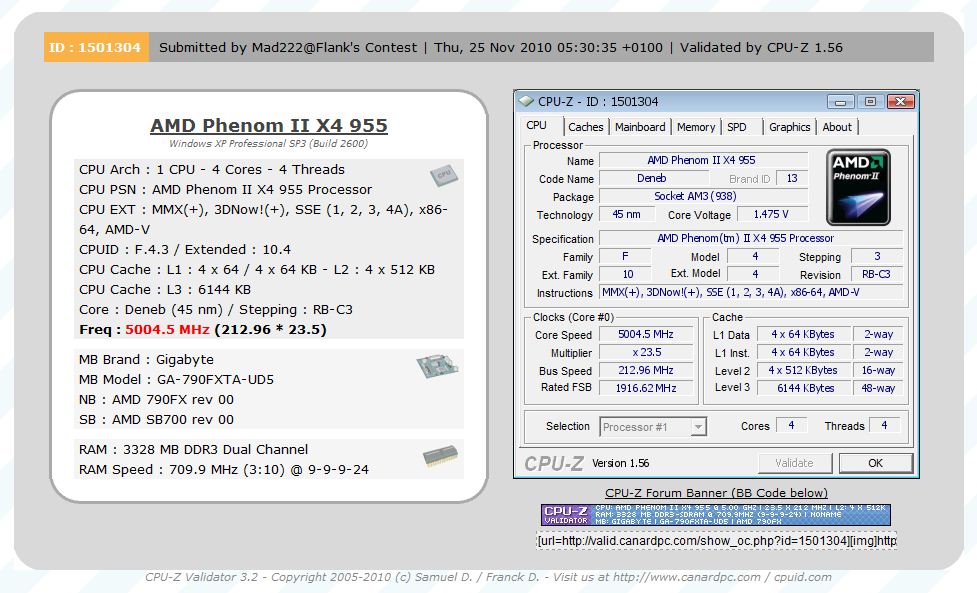Switch to the Memory tab
977x593 pixels.
click(x=696, y=127)
